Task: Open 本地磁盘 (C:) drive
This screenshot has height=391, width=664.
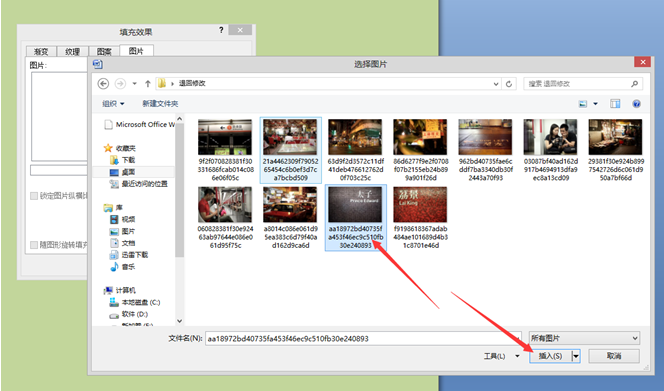Action: tap(135, 302)
